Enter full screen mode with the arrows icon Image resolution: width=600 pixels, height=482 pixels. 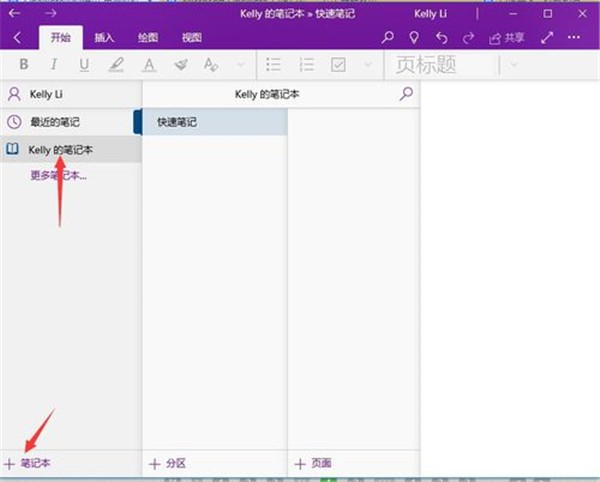click(x=547, y=37)
